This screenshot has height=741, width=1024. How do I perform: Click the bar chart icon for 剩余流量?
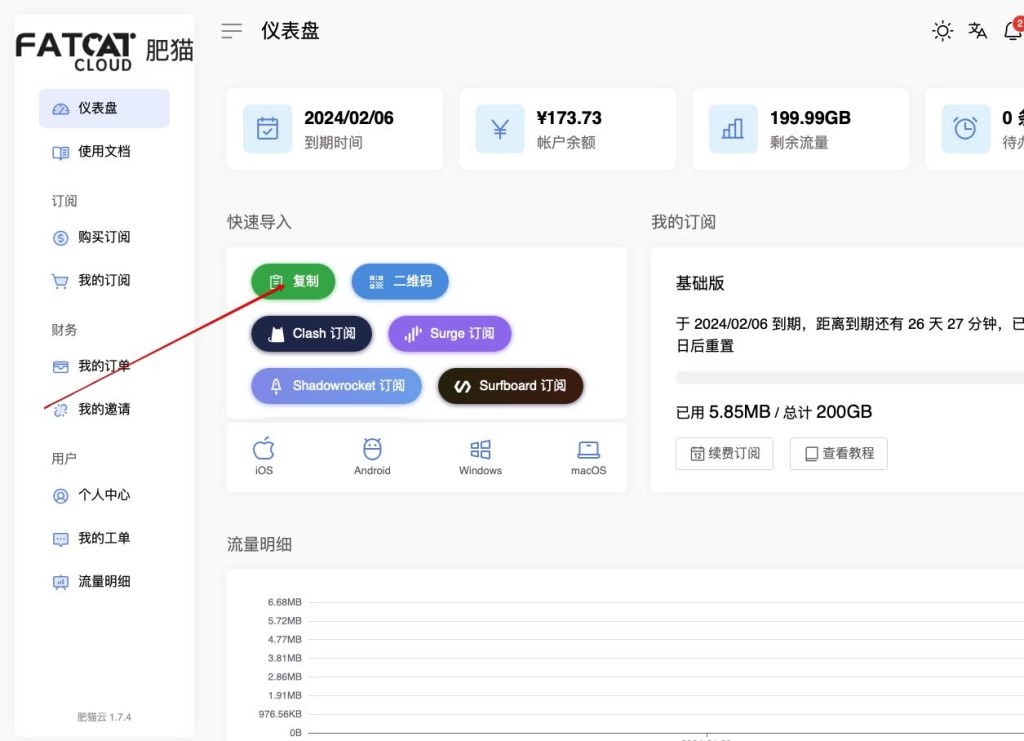coord(733,129)
